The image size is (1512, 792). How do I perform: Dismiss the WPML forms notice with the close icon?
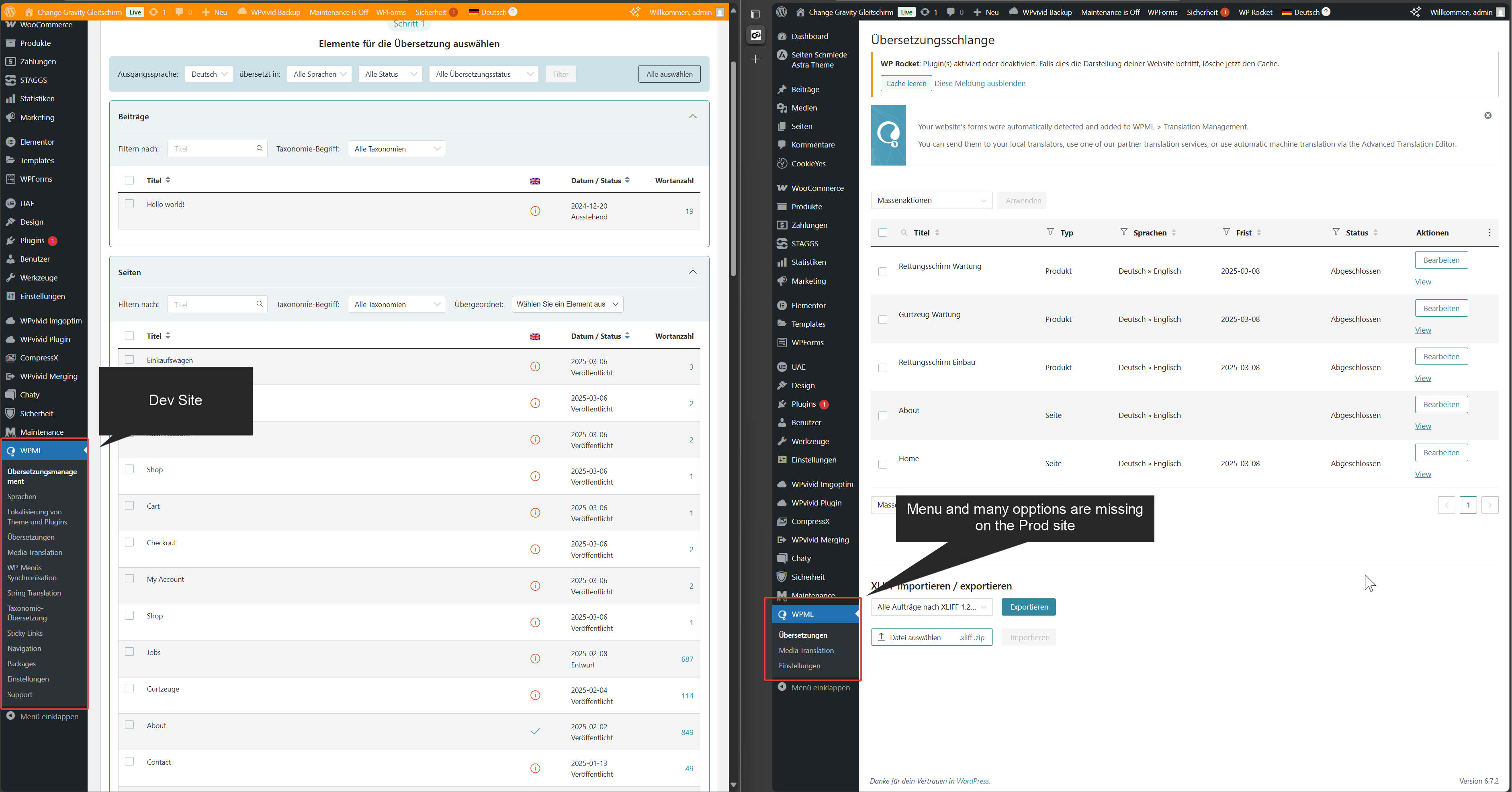tap(1488, 115)
